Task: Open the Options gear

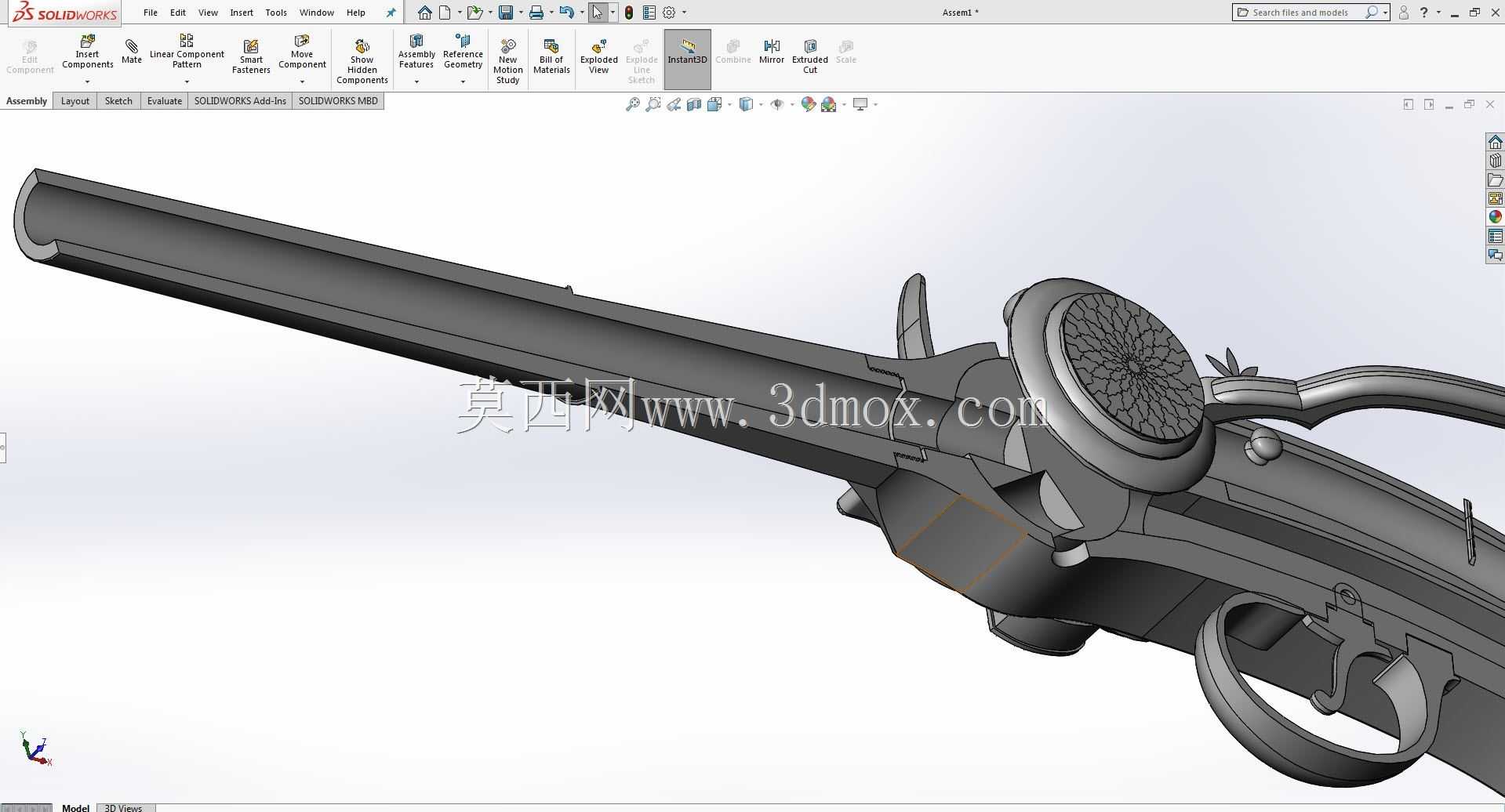Action: (669, 13)
